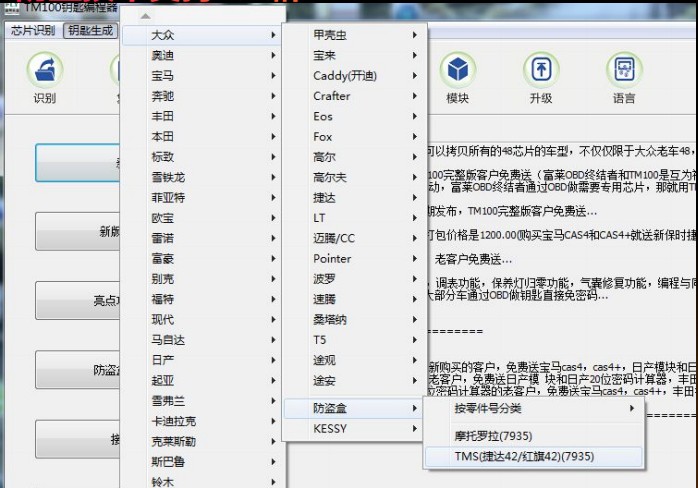The width and height of the screenshot is (698, 488).
Task: Select KESSY in the 大众 submenu
Action: 354,429
